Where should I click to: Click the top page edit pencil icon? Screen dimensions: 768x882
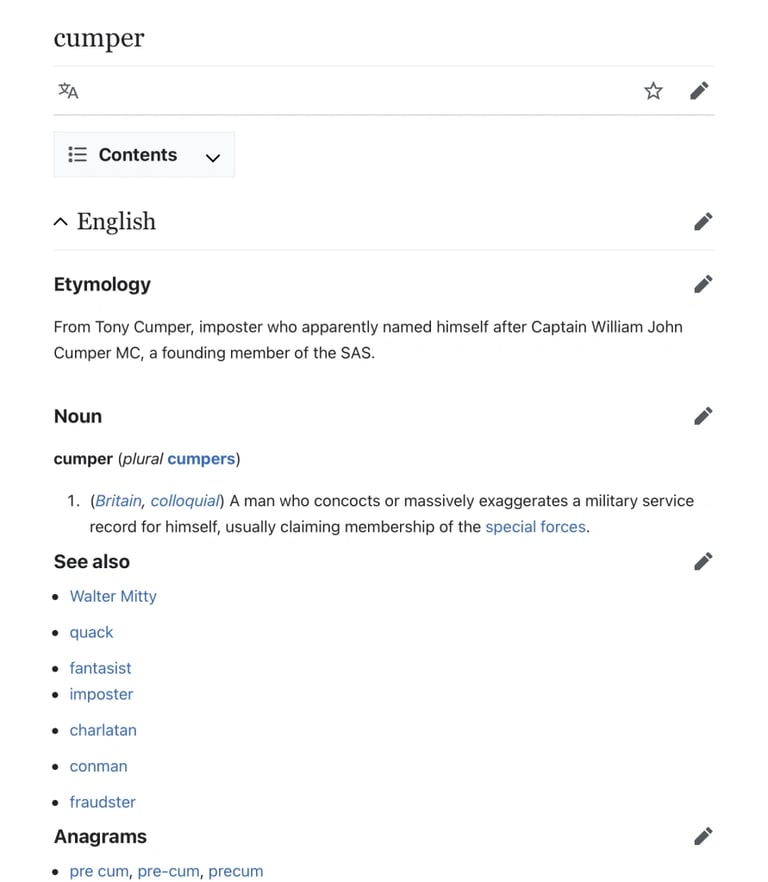700,91
